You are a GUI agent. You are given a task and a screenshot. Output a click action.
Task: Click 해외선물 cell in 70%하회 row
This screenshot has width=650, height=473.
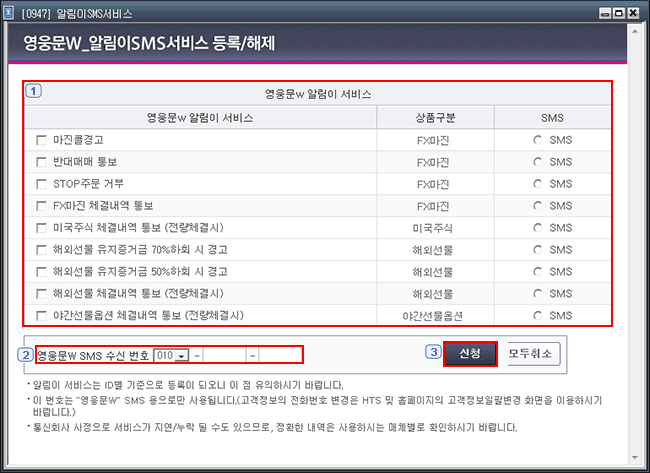[x=433, y=250]
